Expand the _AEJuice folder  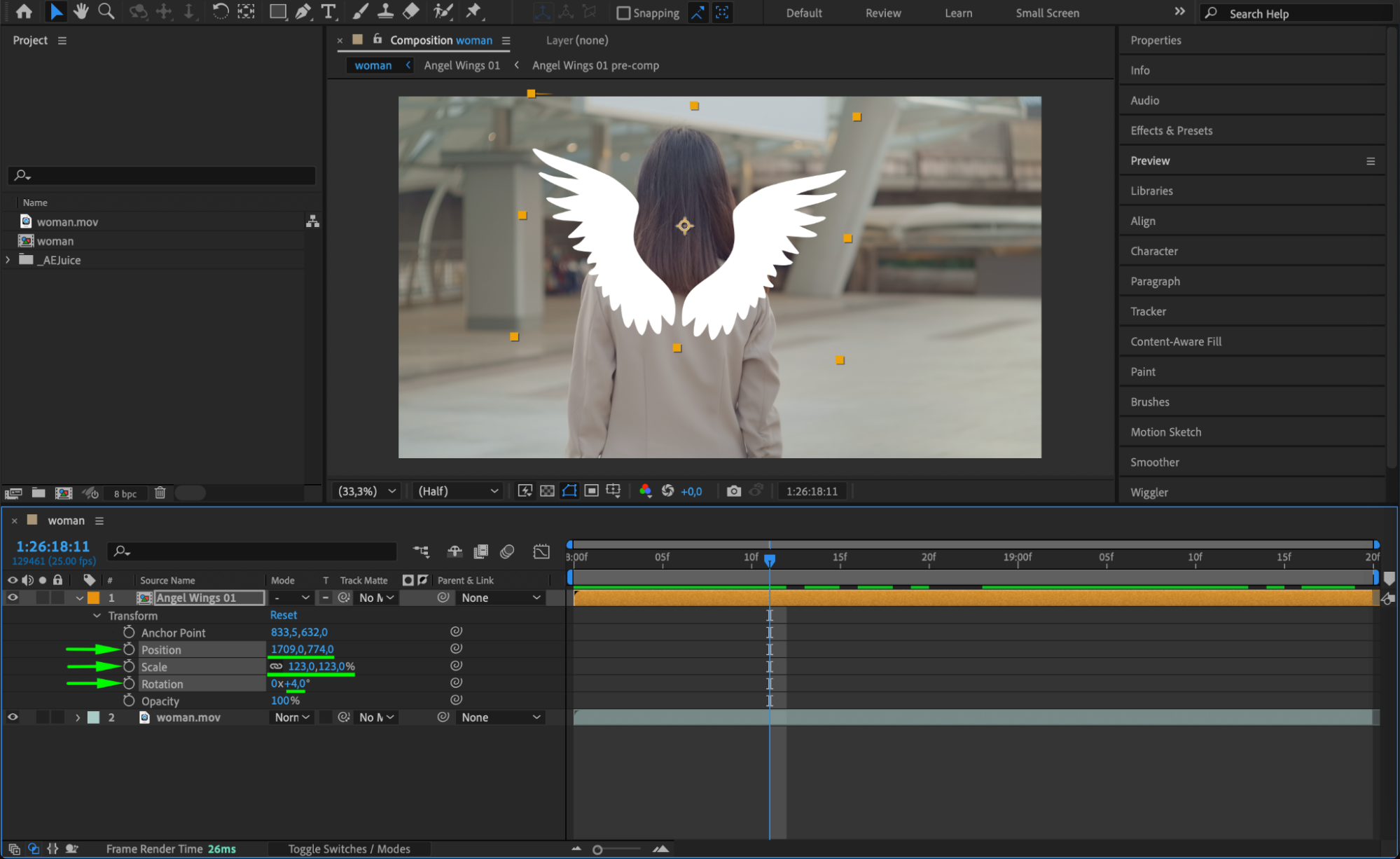[8, 260]
